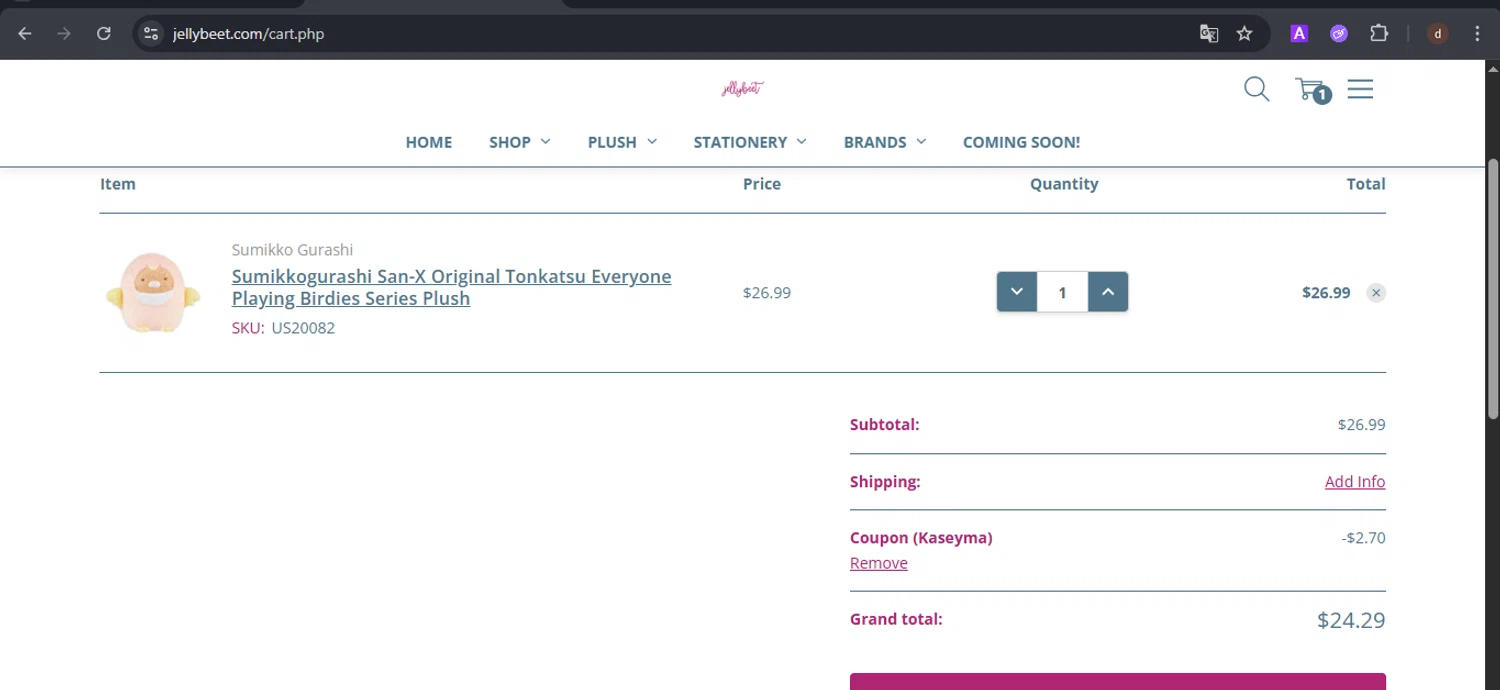The height and width of the screenshot is (690, 1500).
Task: Open site search with the magnifier icon
Action: (1257, 89)
